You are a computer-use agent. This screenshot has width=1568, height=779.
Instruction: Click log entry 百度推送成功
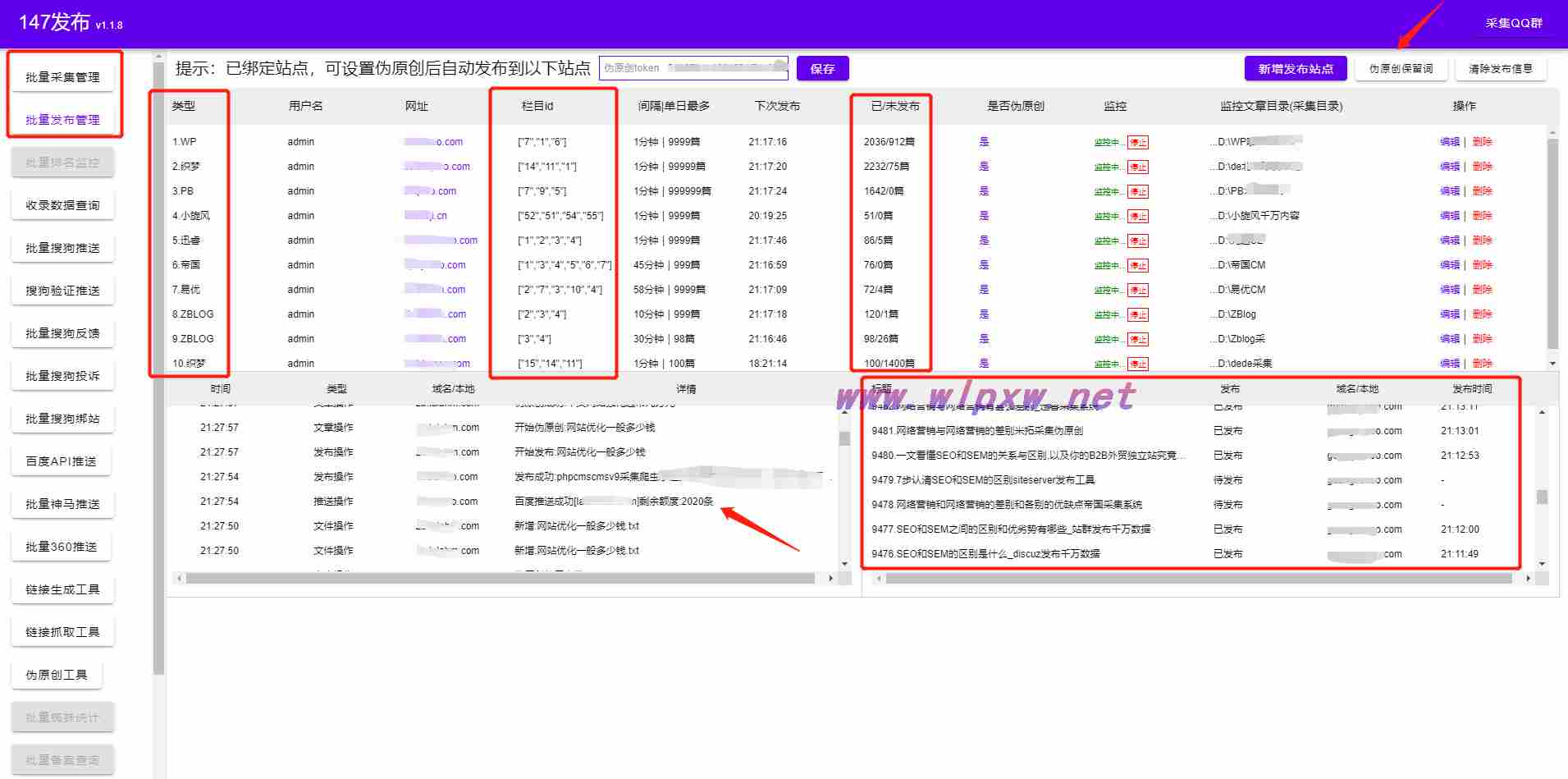tap(614, 502)
